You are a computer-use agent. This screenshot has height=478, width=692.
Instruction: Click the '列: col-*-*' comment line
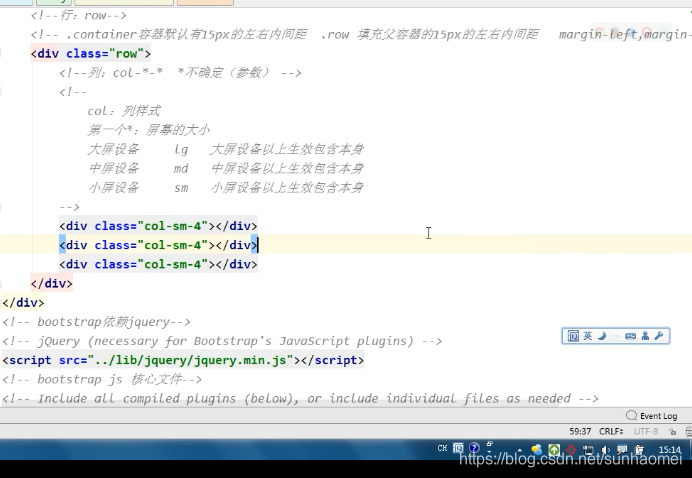tap(180, 73)
